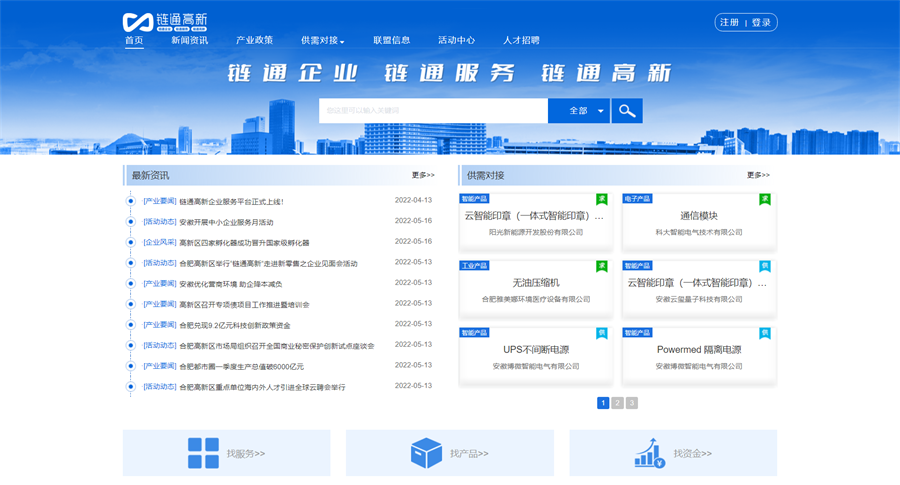Go to the 人才招聘 menu item

coord(521,40)
